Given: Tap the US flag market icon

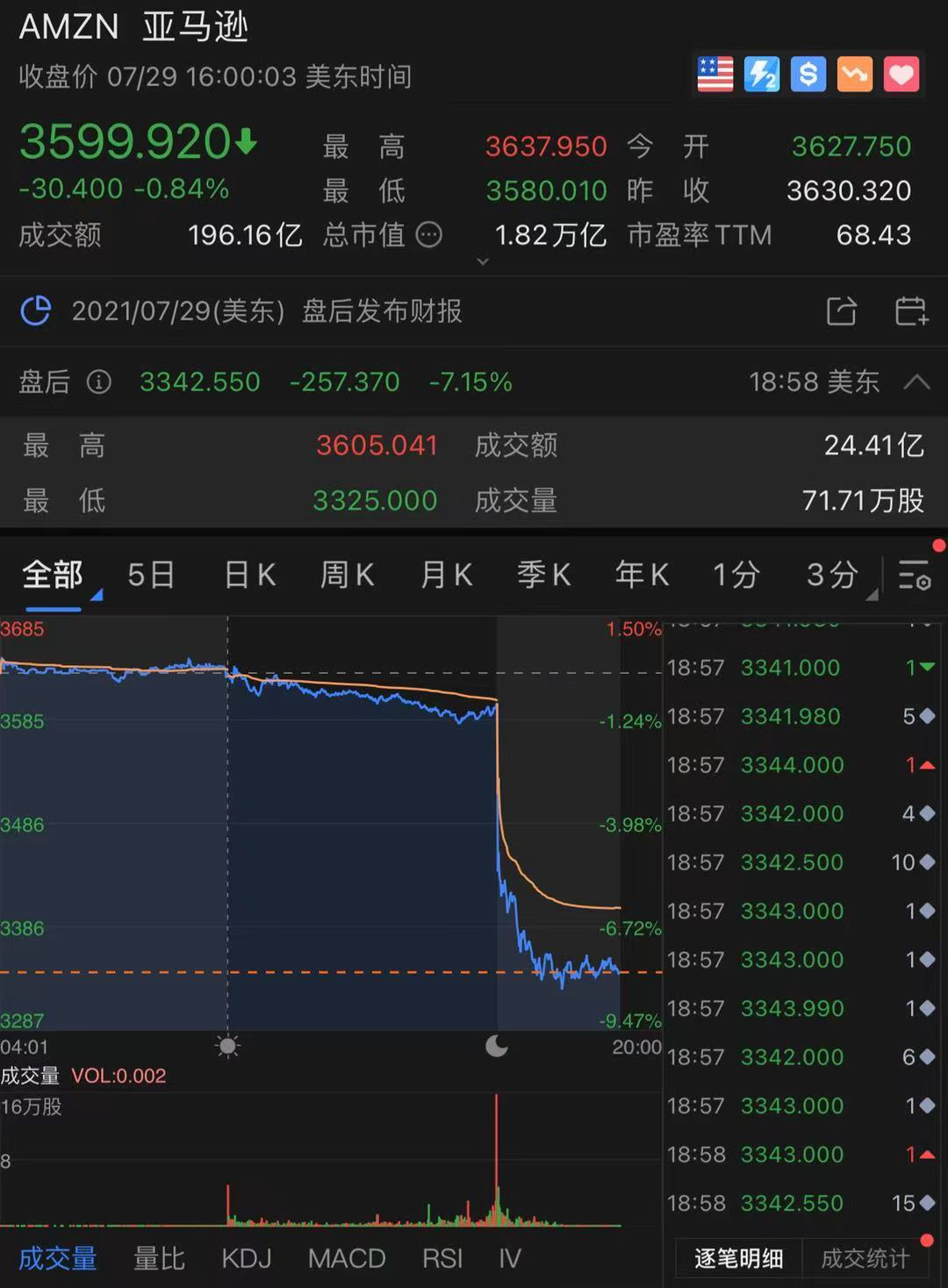Looking at the screenshot, I should [715, 75].
